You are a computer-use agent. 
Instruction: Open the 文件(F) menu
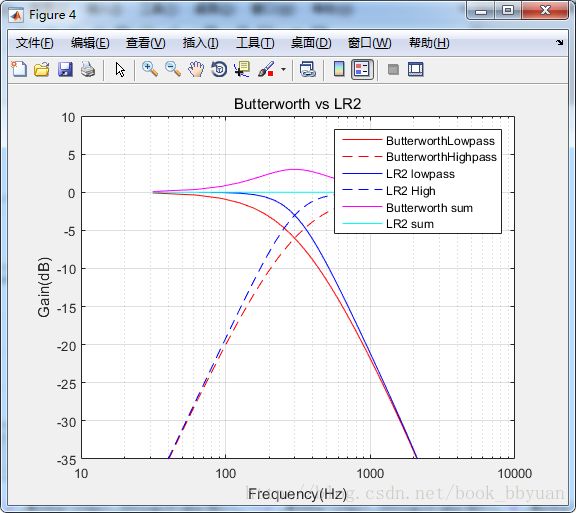tap(35, 43)
